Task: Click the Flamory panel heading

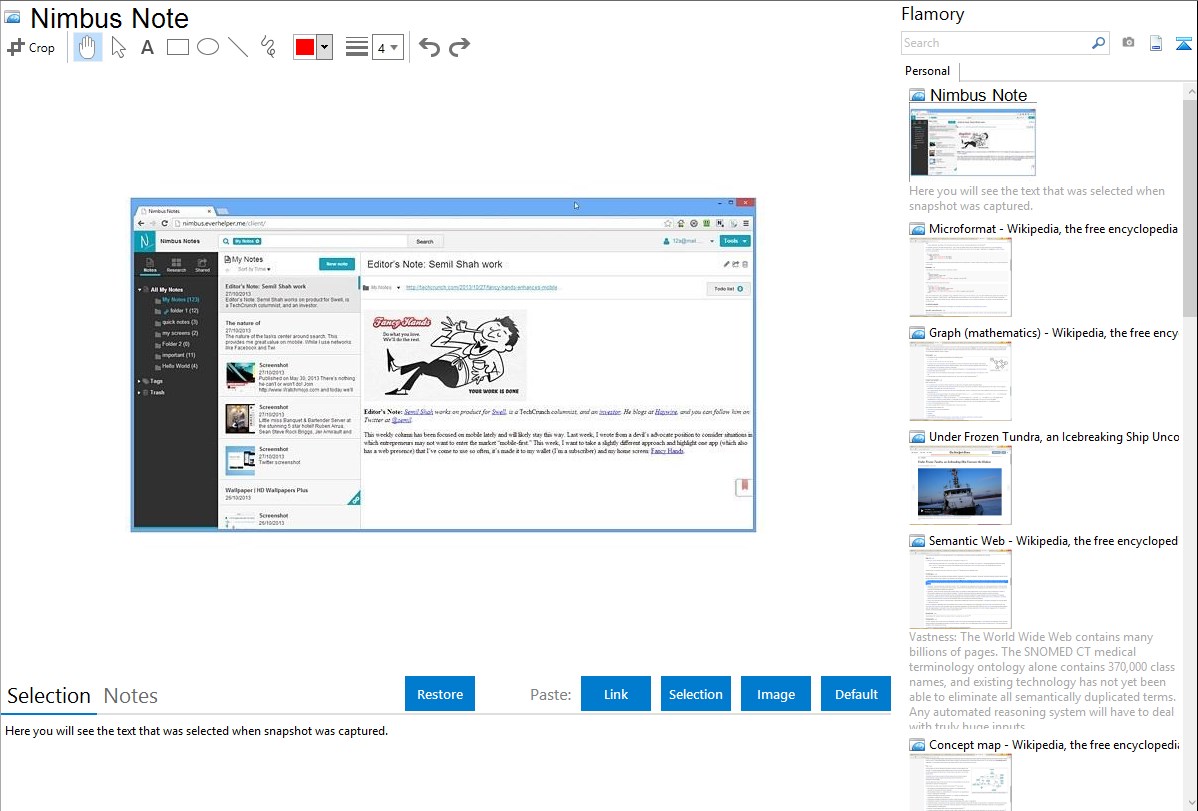Action: coord(932,15)
